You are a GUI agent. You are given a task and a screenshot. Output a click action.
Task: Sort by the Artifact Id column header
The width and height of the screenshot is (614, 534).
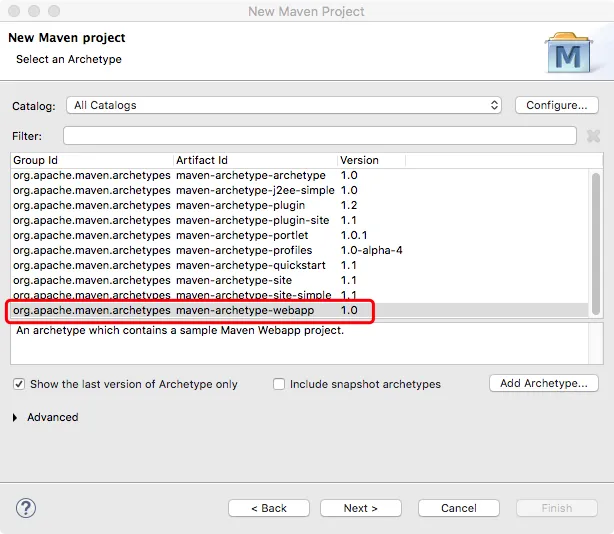click(255, 160)
